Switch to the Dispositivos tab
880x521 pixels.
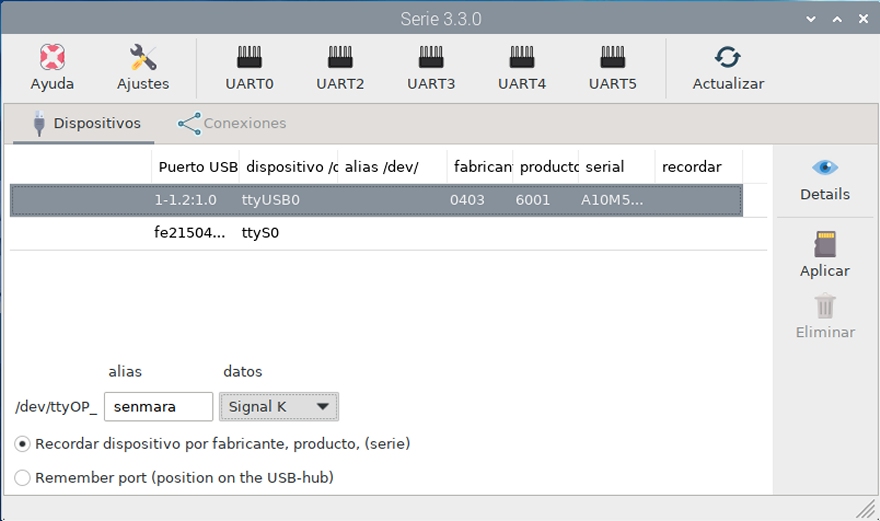pyautogui.click(x=84, y=124)
